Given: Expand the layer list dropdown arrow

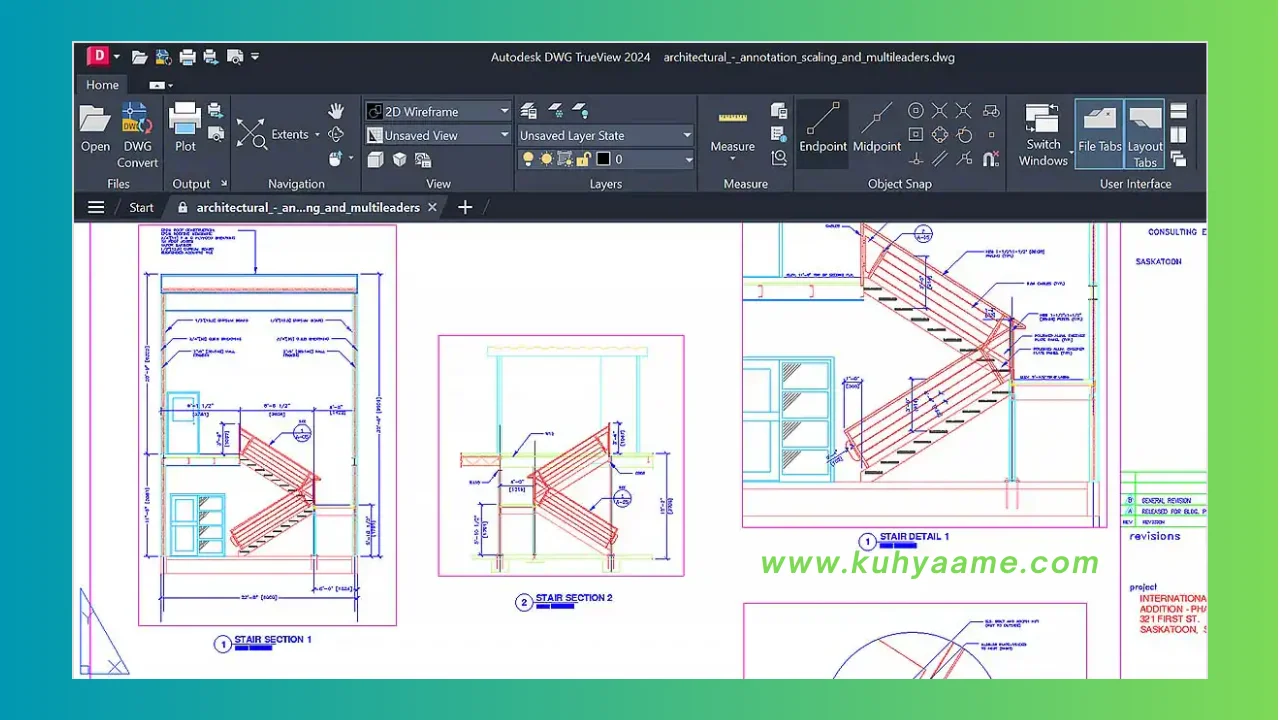Looking at the screenshot, I should 688,159.
